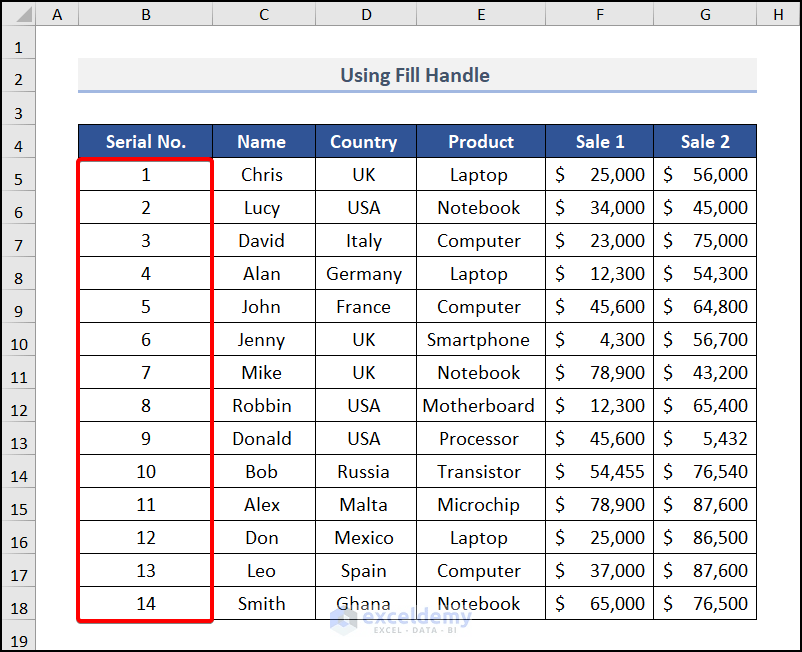Click the cell containing Smith
Screen dimensions: 802x652
(262, 604)
